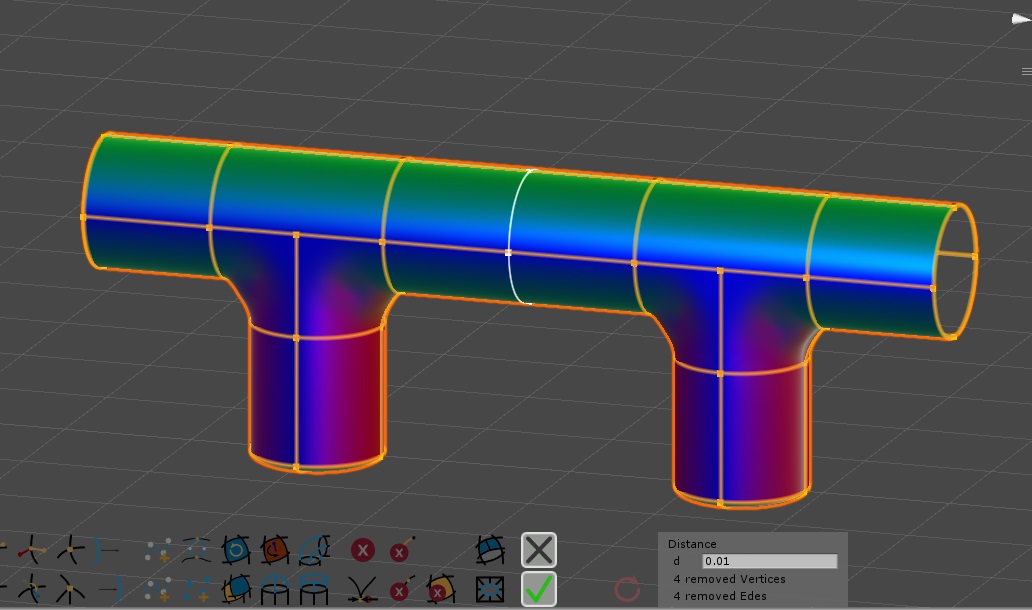Select the blue quad patch grid icon
This screenshot has height=610, width=1032.
pos(490,550)
